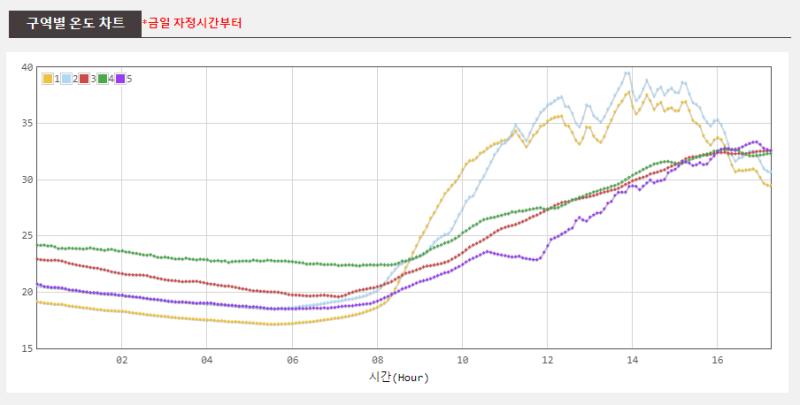The height and width of the screenshot is (405, 800).
Task: Click the 40 value on temperature axis
Action: coord(28,67)
